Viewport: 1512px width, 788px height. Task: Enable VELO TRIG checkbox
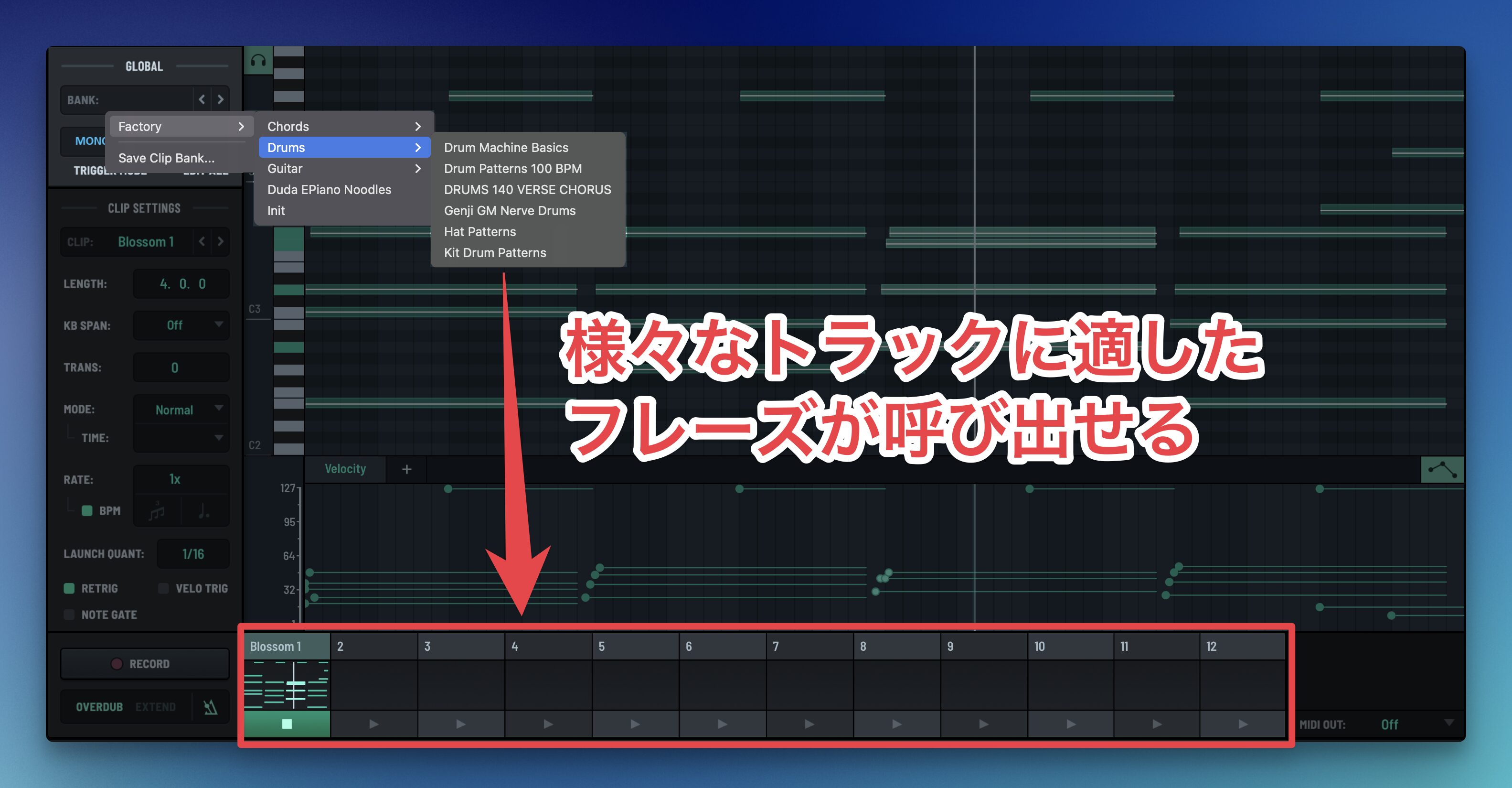(164, 588)
